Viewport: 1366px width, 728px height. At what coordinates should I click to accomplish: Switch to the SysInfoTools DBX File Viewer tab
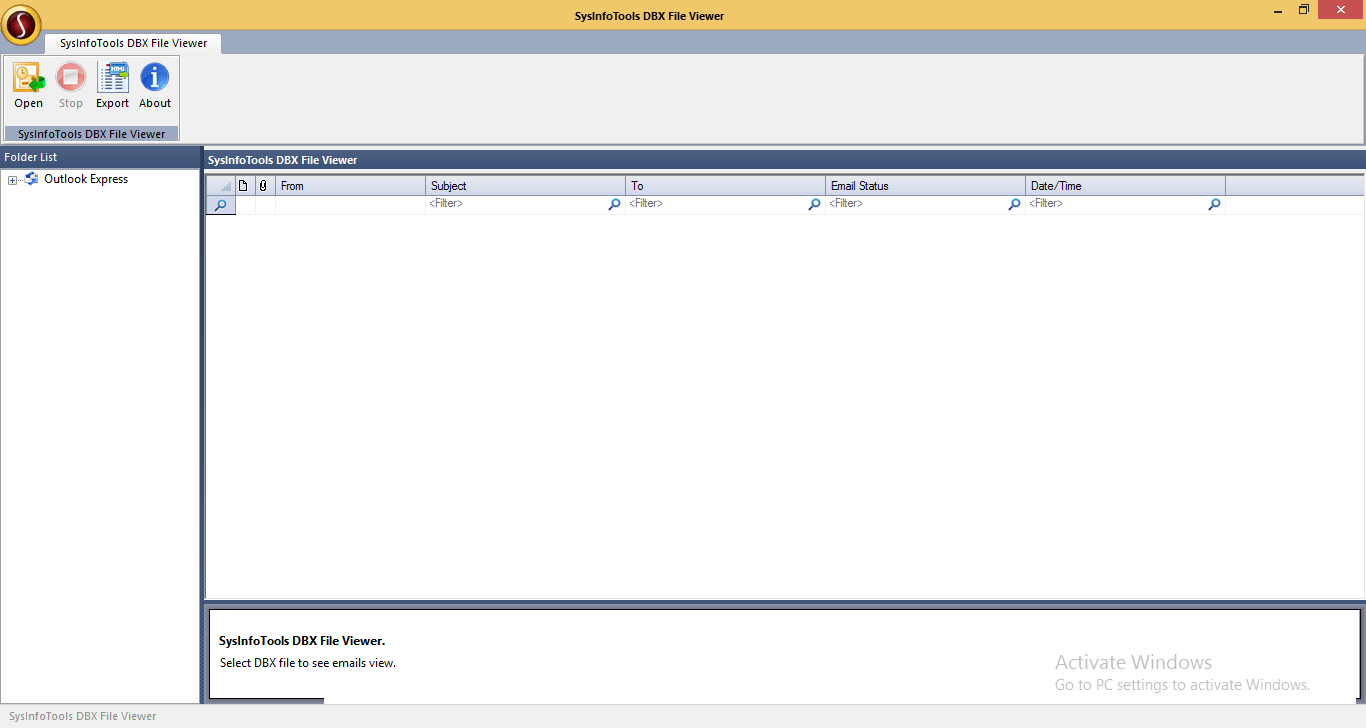click(132, 43)
